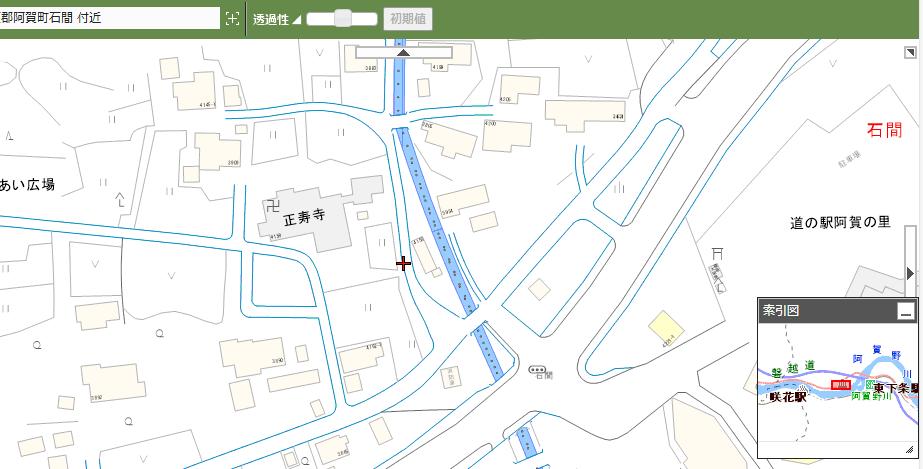Image resolution: width=923 pixels, height=469 pixels.
Task: Click the red crosshair map center marker
Action: 403,263
